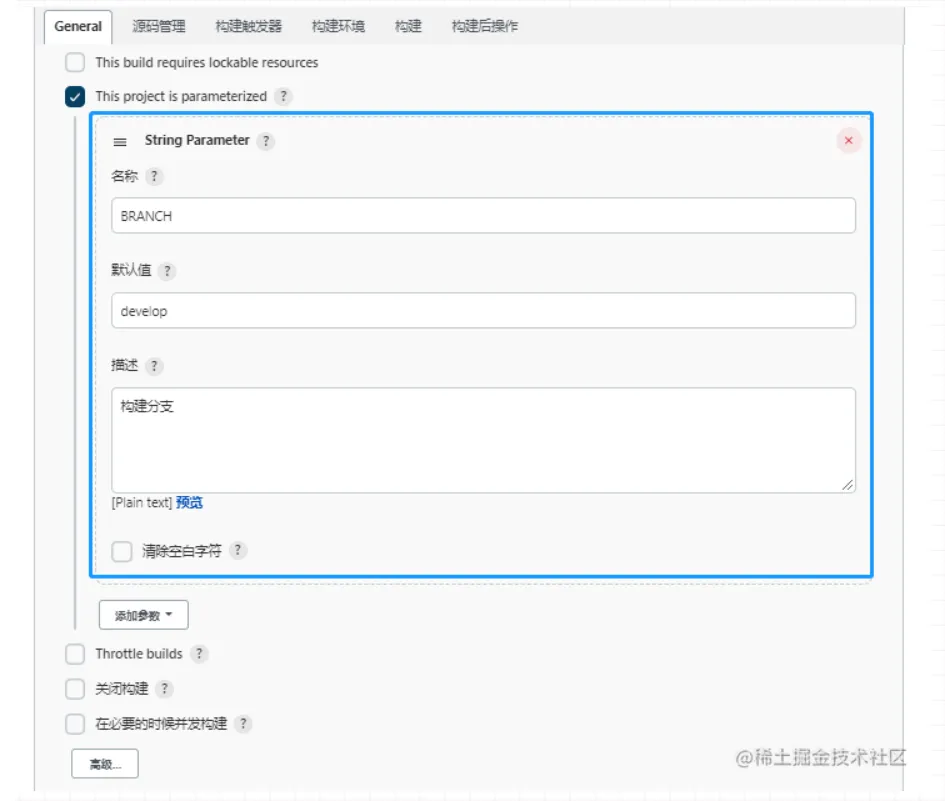Open the 构建 tab
Image resolution: width=945 pixels, height=801 pixels.
[x=408, y=27]
